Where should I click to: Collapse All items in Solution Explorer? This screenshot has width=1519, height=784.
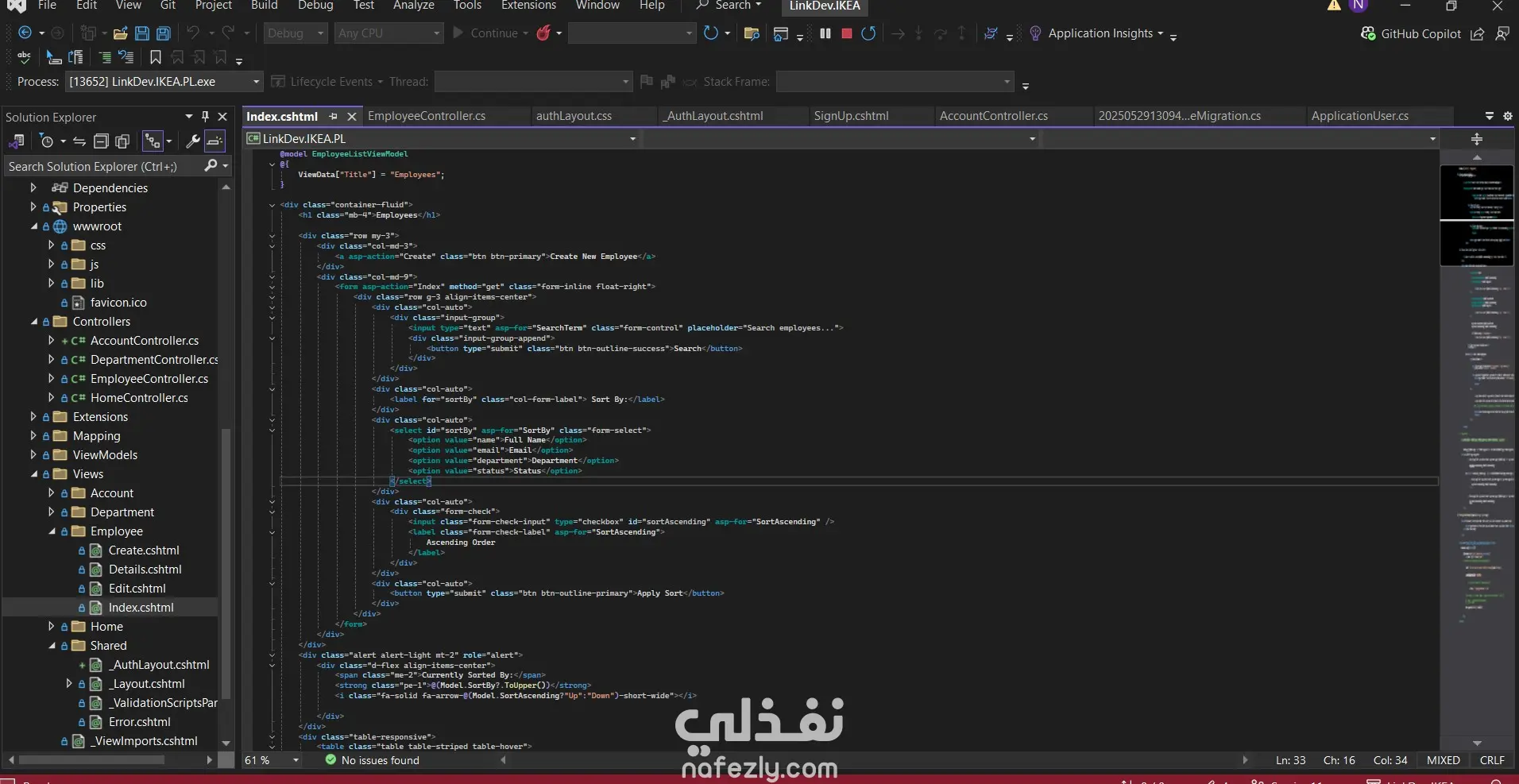pyautogui.click(x=101, y=141)
